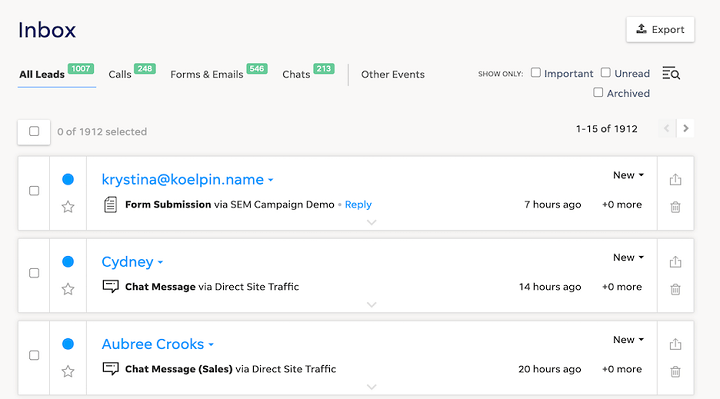
Task: Go to the Other Events tab
Action: [393, 74]
